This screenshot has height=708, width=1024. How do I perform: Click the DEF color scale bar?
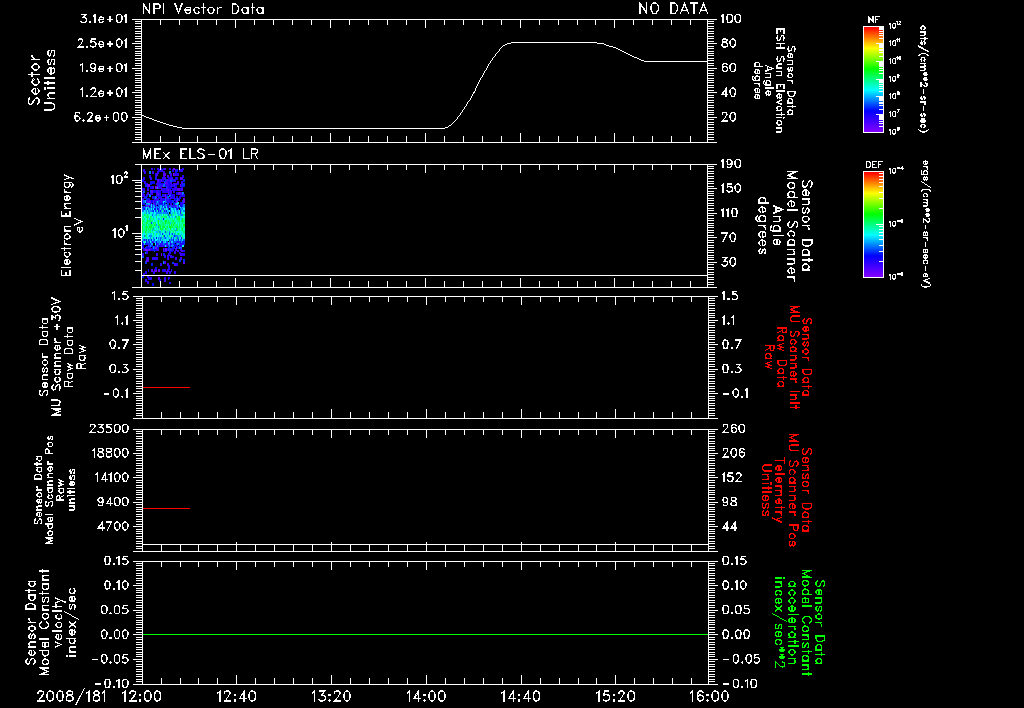(874, 224)
